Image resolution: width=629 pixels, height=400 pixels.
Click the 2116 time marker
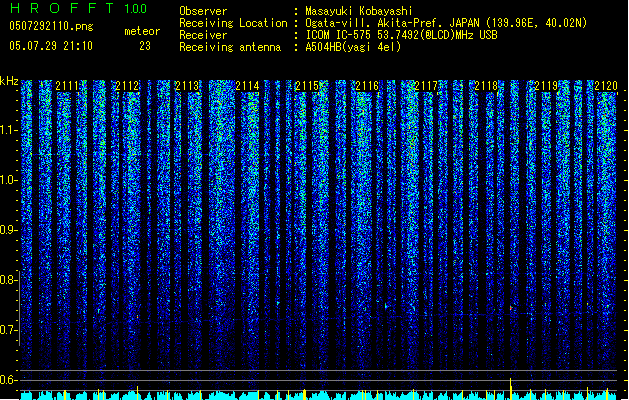pyautogui.click(x=367, y=86)
